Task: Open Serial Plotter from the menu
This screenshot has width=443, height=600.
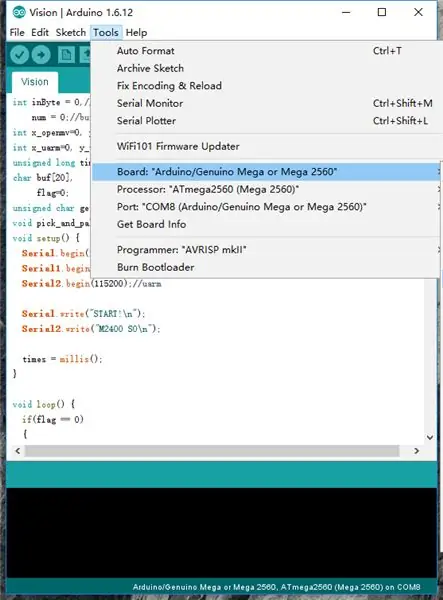Action: (x=267, y=121)
